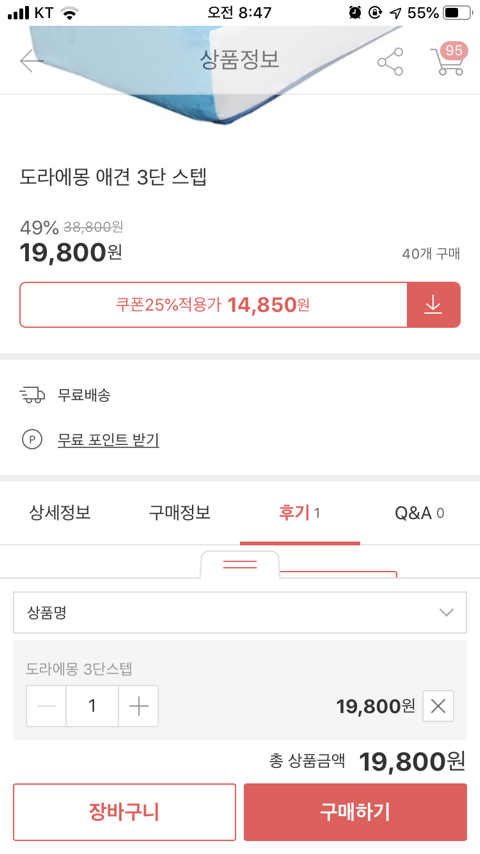480x854 pixels.
Task: Tap the 구매하기 buy button
Action: click(355, 812)
